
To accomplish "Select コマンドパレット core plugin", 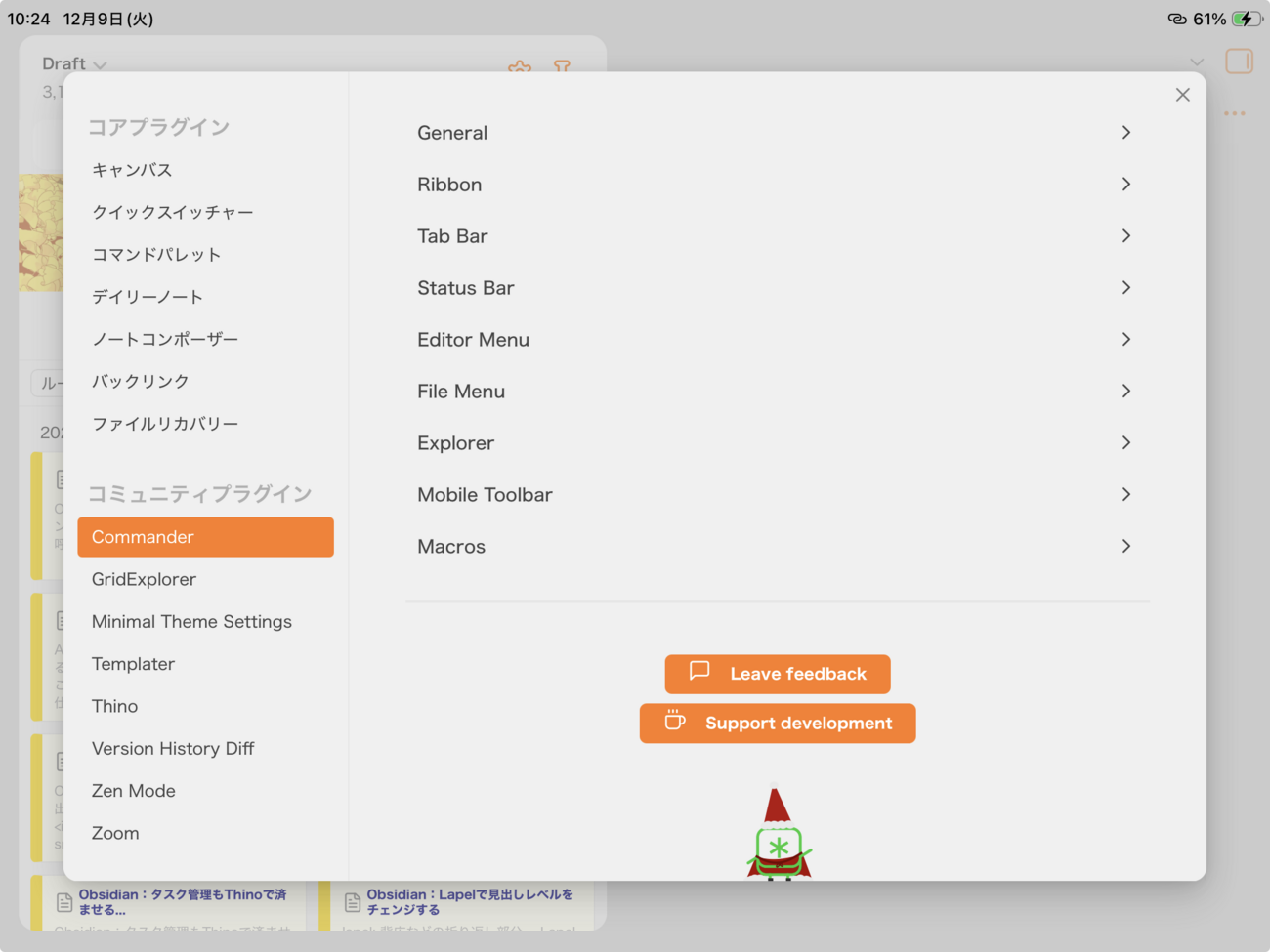I will tap(205, 254).
